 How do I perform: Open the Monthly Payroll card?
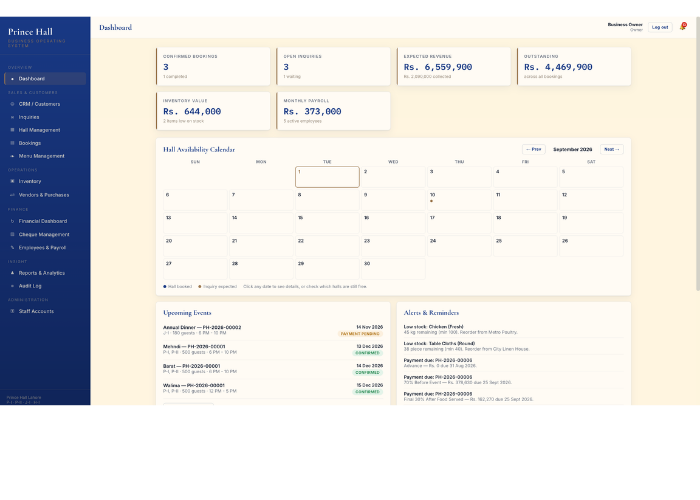tap(333, 111)
